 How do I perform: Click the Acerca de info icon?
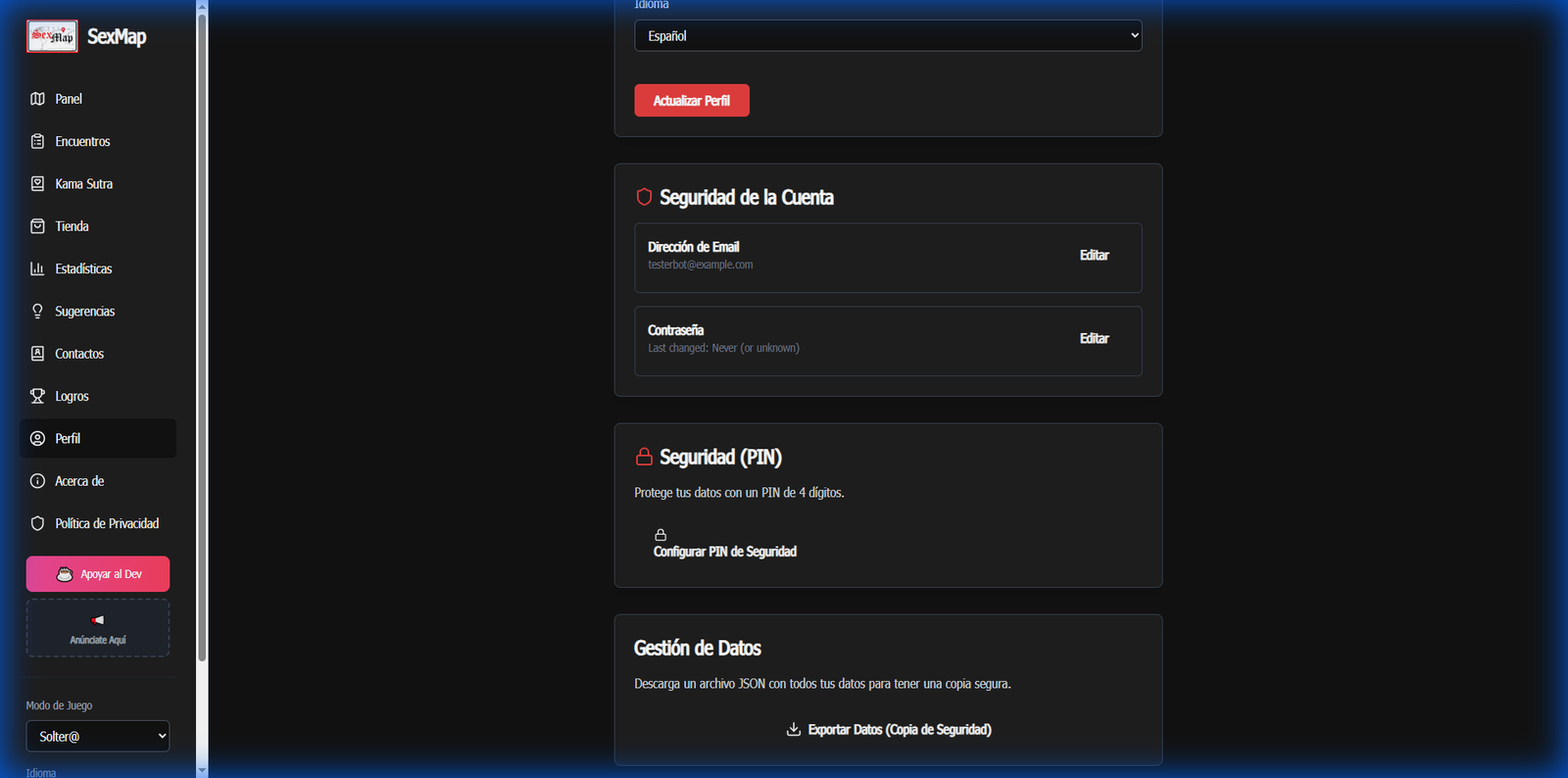coord(37,481)
